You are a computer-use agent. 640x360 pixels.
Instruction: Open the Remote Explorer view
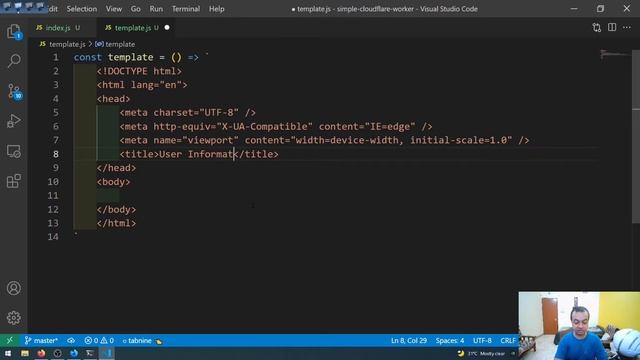(x=14, y=151)
